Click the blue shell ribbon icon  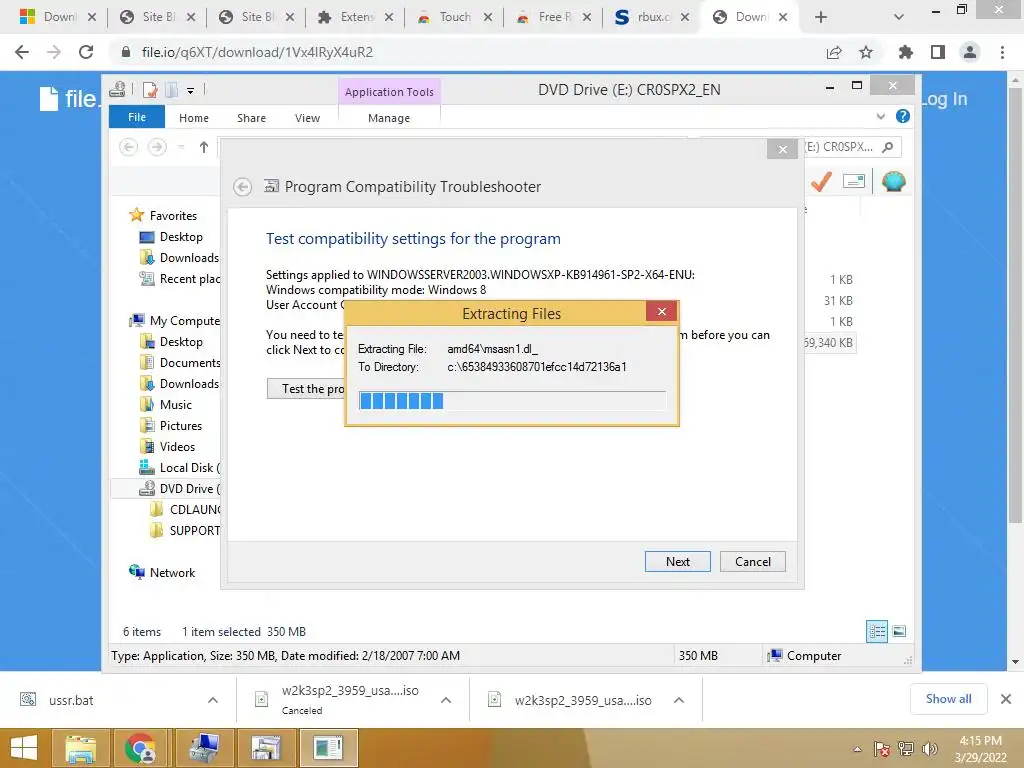click(x=893, y=181)
